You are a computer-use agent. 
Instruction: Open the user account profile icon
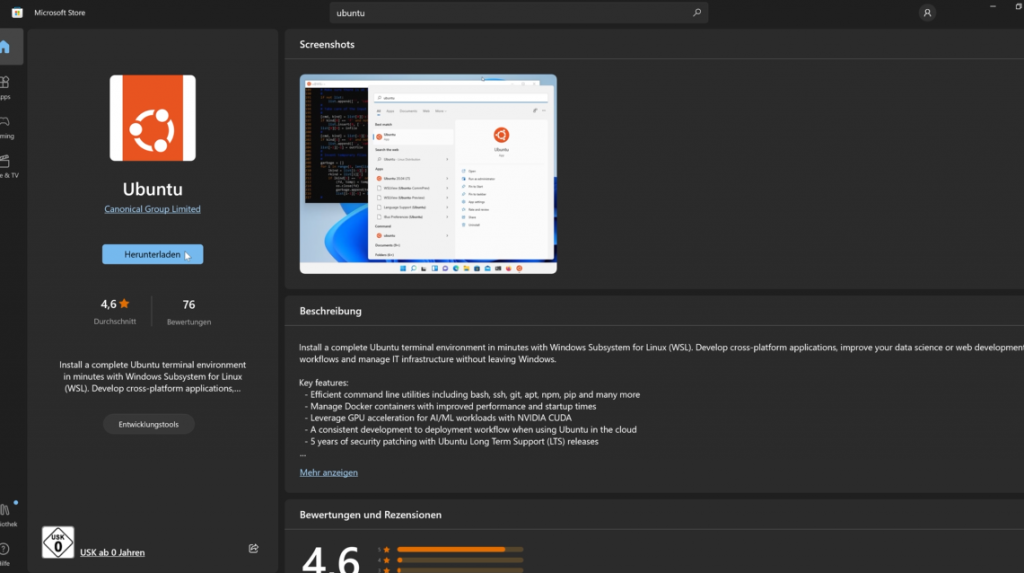click(x=927, y=12)
